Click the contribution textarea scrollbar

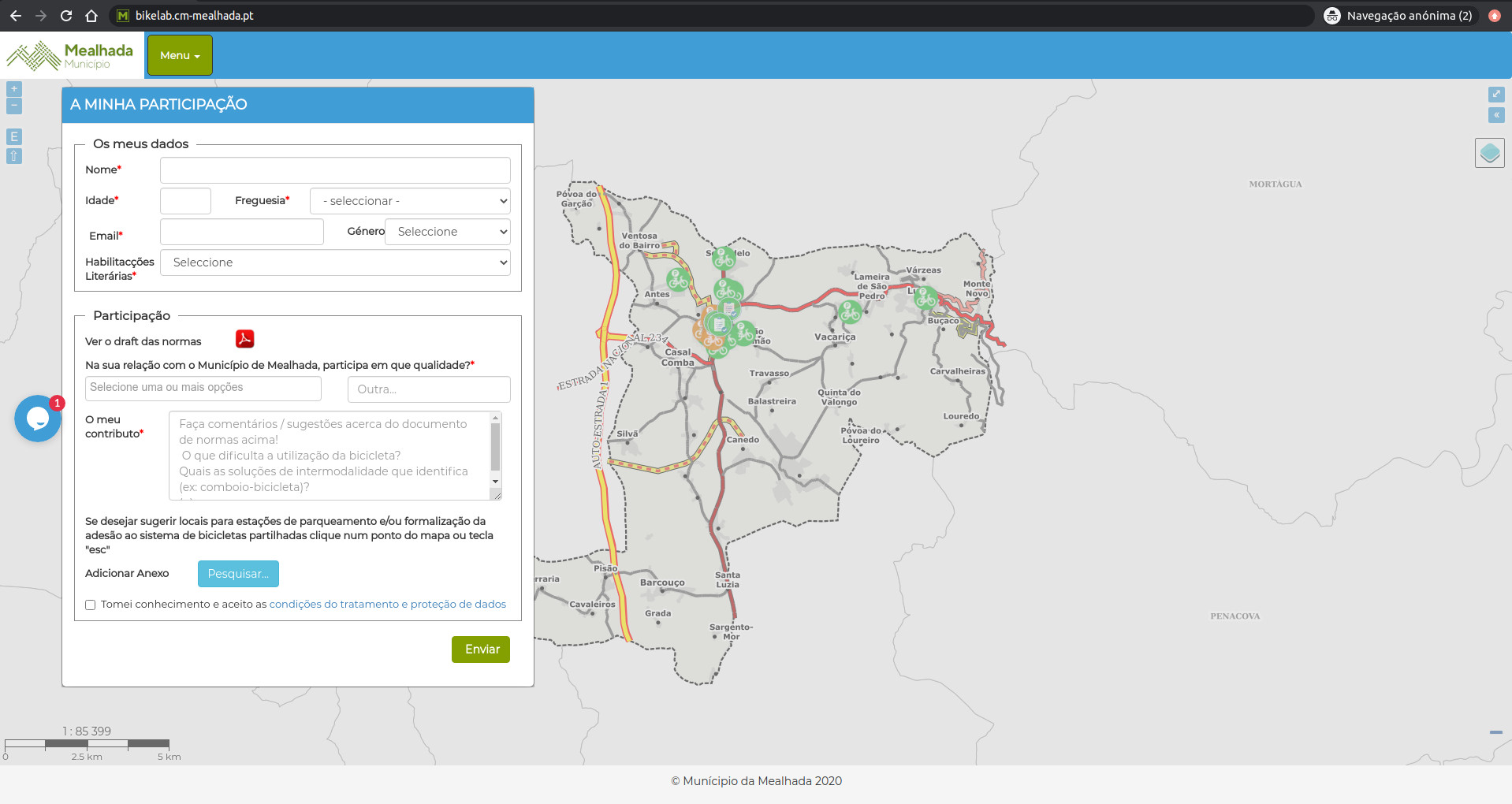point(495,447)
